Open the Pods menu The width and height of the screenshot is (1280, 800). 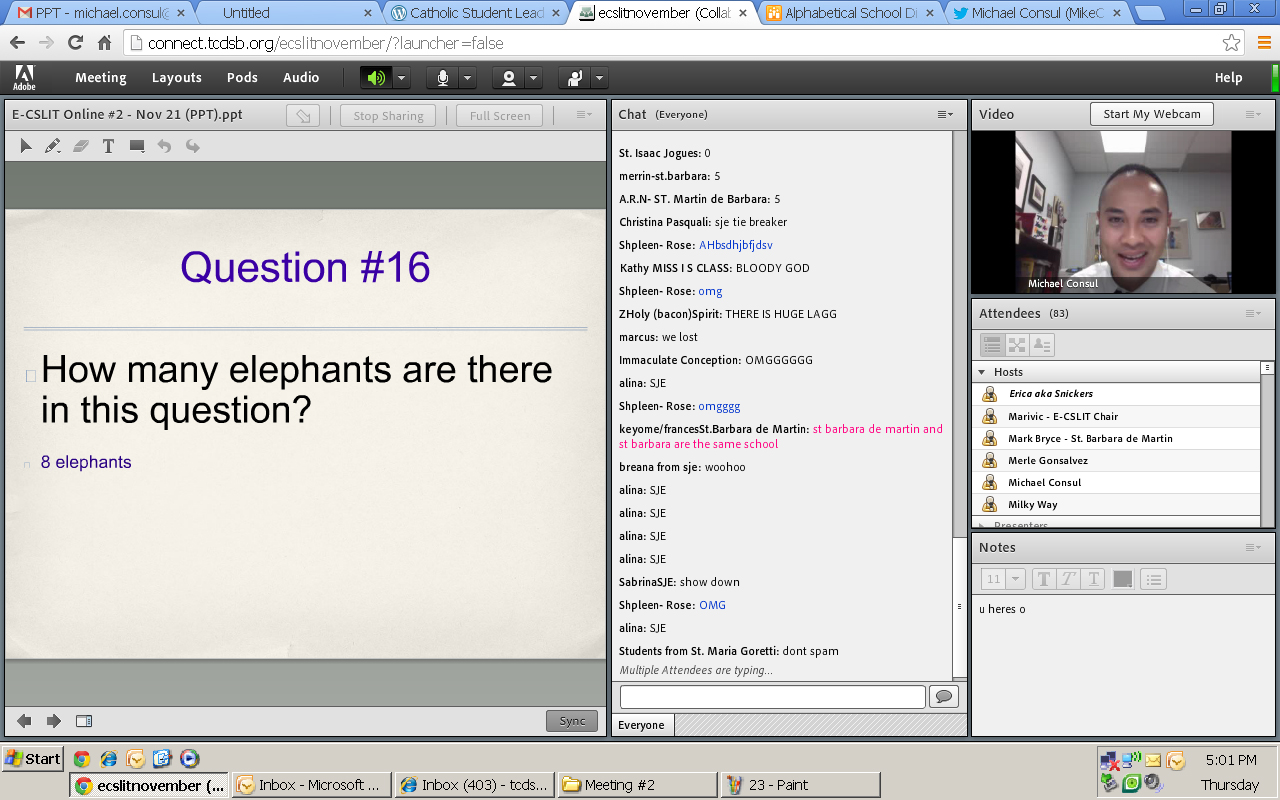(242, 78)
